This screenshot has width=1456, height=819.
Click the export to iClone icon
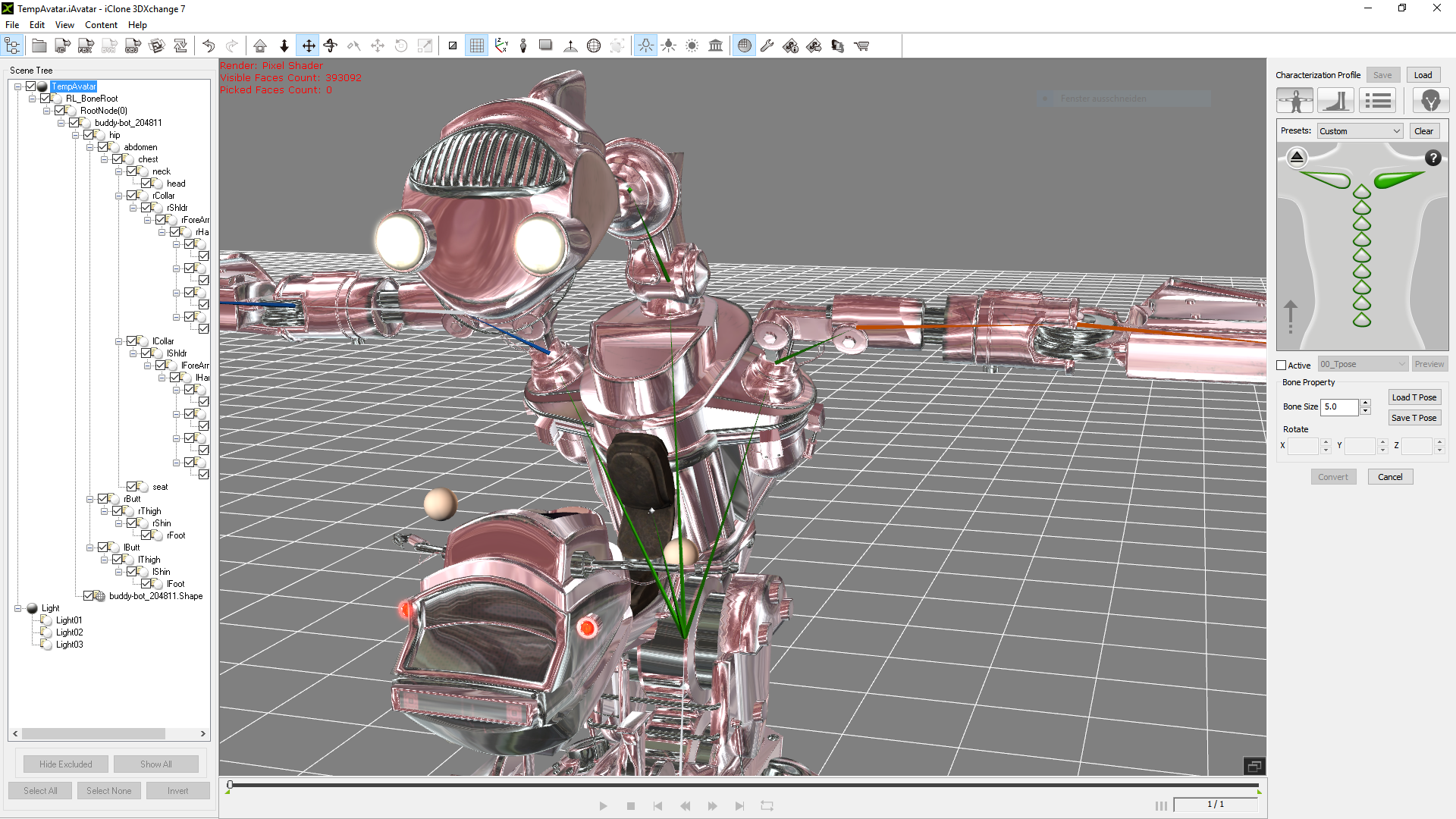click(62, 46)
